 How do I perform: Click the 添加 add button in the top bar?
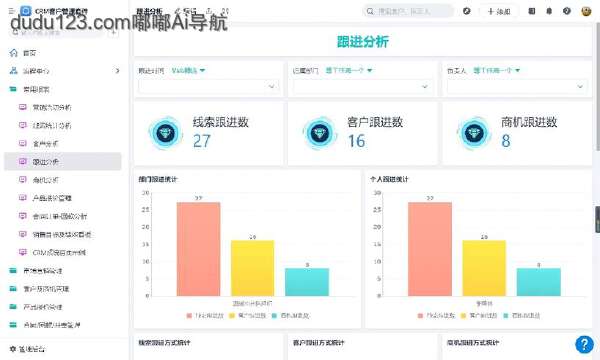click(499, 11)
